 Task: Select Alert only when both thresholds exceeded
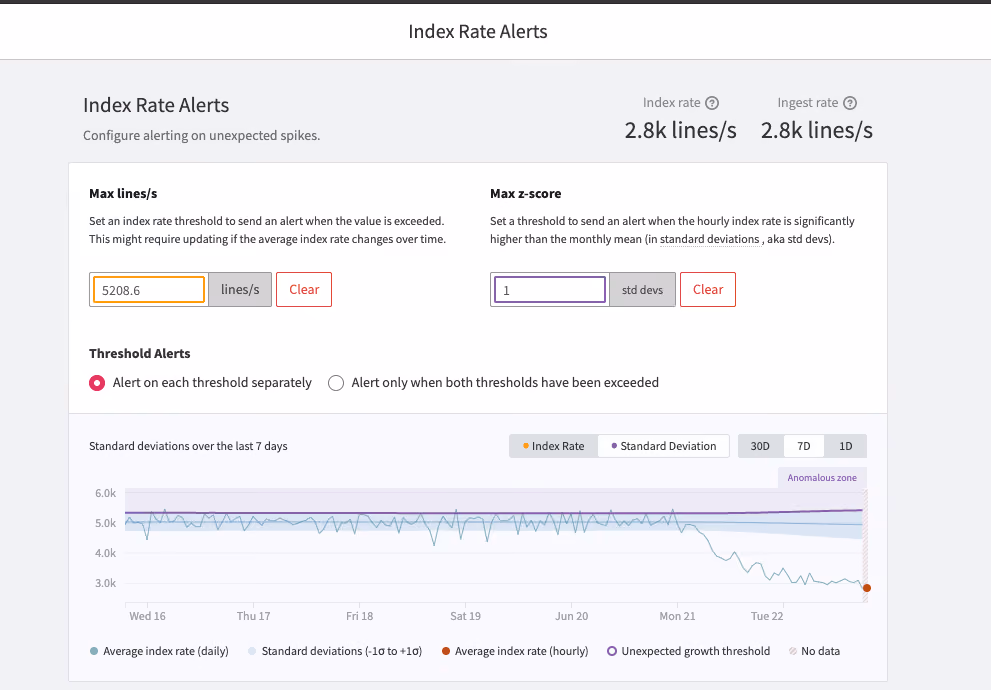pyautogui.click(x=336, y=383)
